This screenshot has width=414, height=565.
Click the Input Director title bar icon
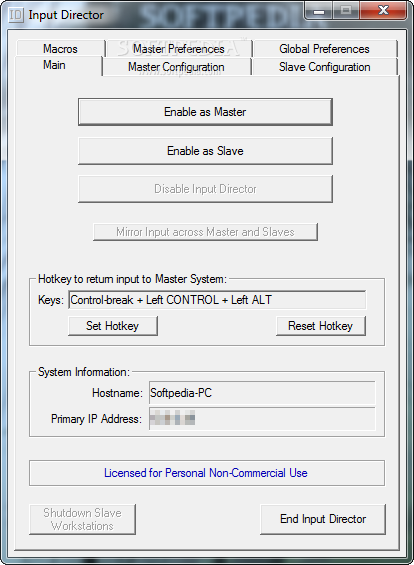pyautogui.click(x=15, y=15)
